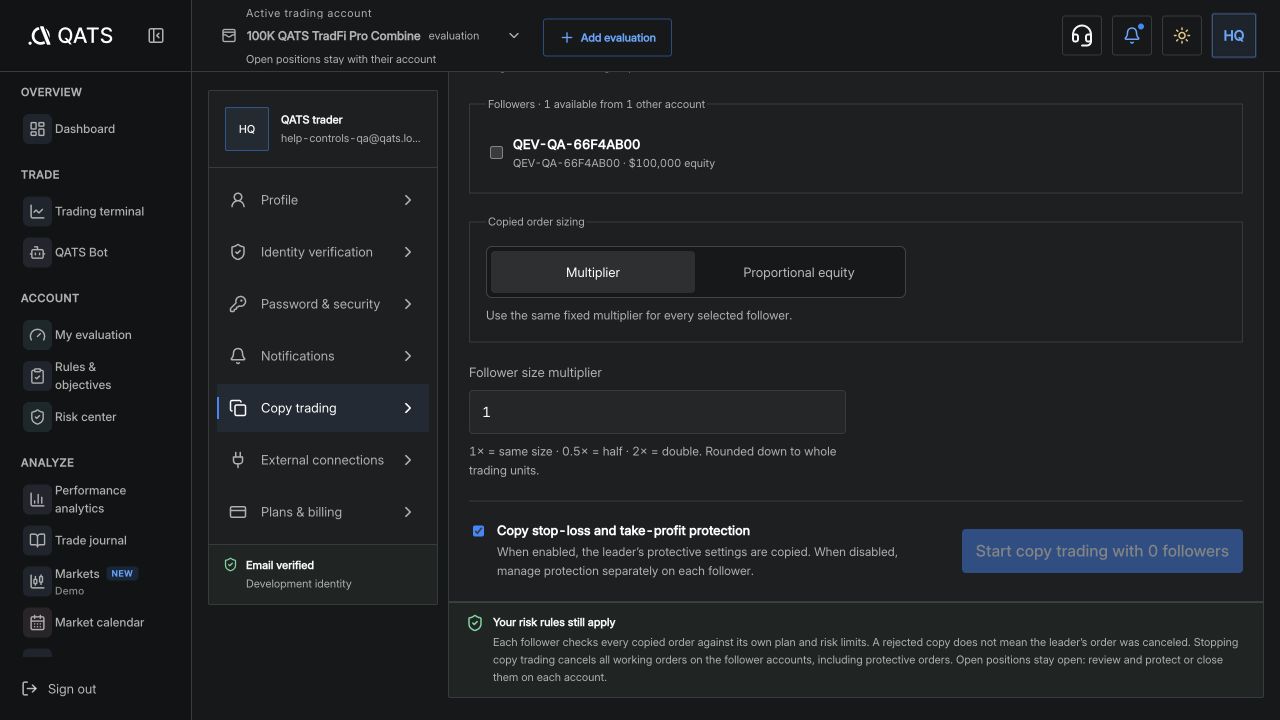
Task: Collapse the sidebar with the panel icon
Action: click(x=156, y=36)
